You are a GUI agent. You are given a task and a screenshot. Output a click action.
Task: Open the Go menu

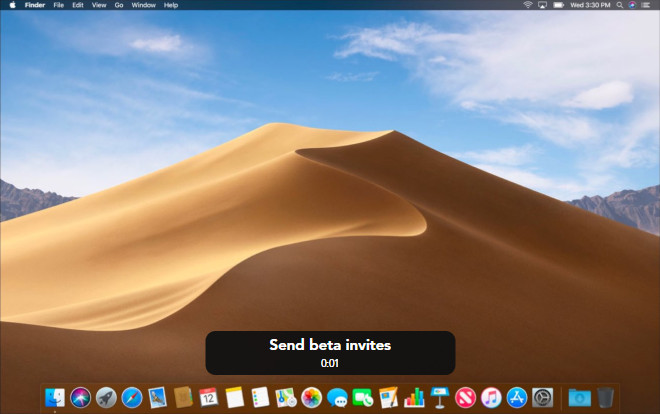tap(119, 5)
